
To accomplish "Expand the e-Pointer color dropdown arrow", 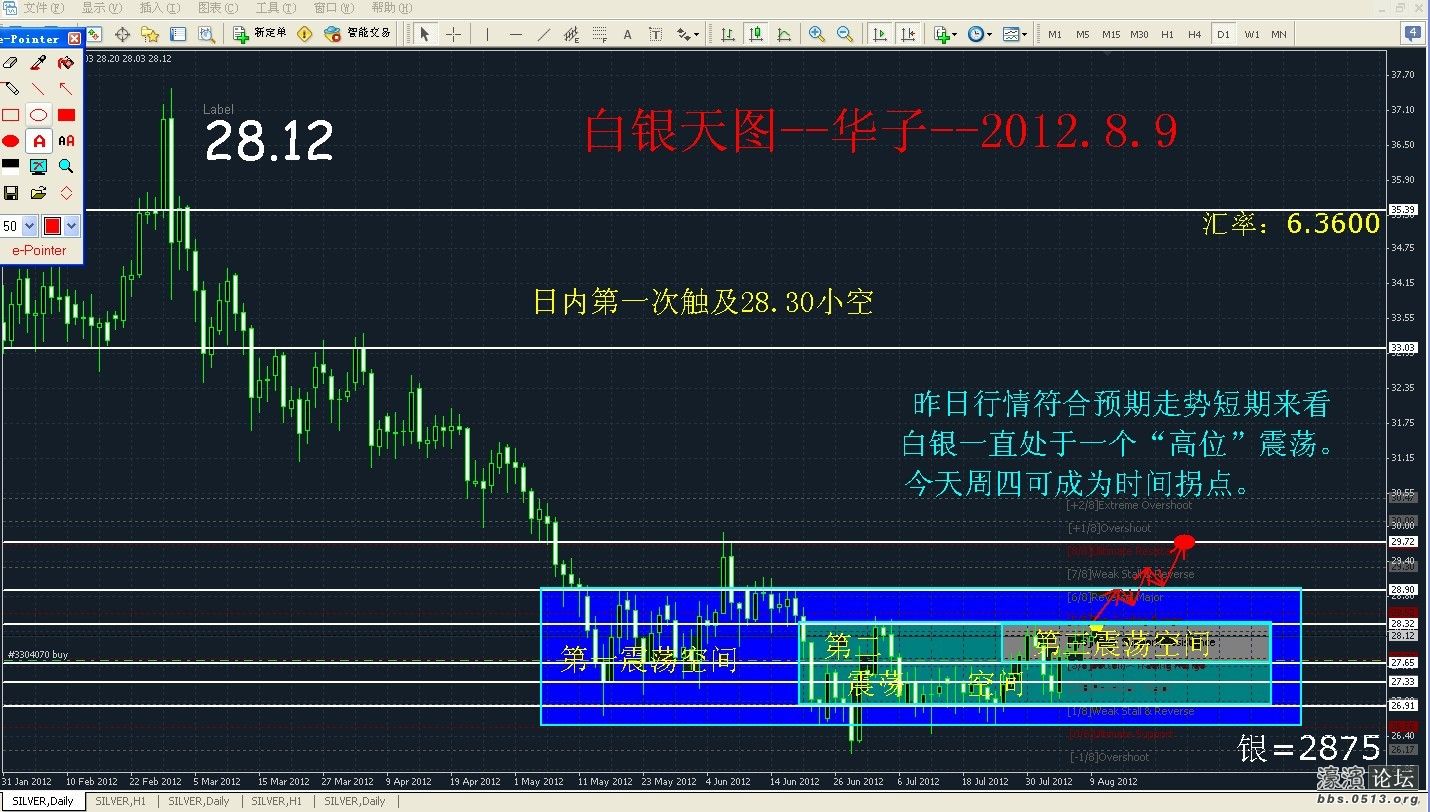I will tap(72, 226).
